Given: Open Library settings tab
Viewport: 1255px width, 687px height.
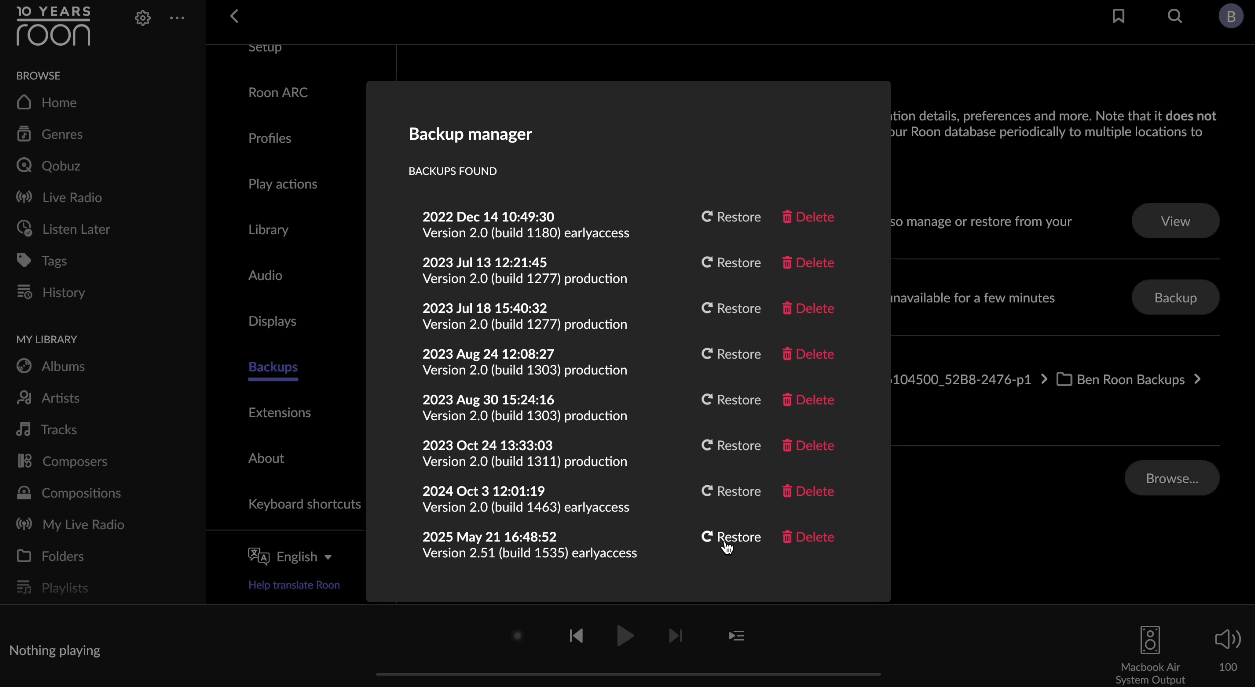Looking at the screenshot, I should 268,229.
